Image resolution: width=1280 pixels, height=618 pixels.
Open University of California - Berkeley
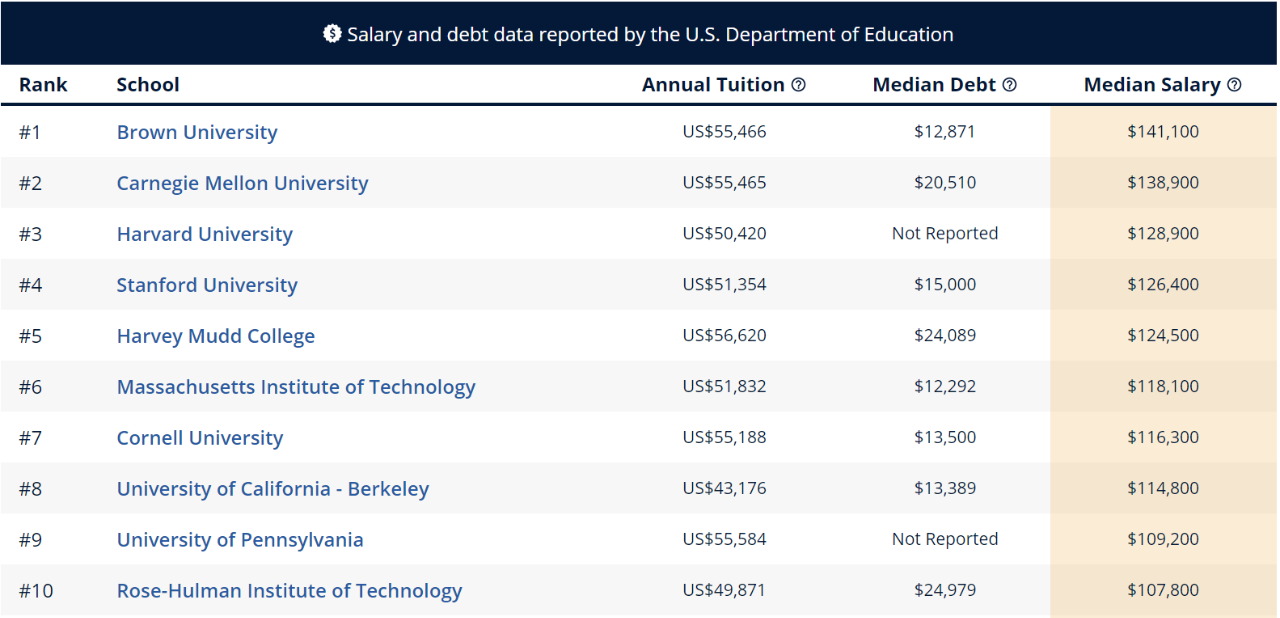[x=273, y=489]
